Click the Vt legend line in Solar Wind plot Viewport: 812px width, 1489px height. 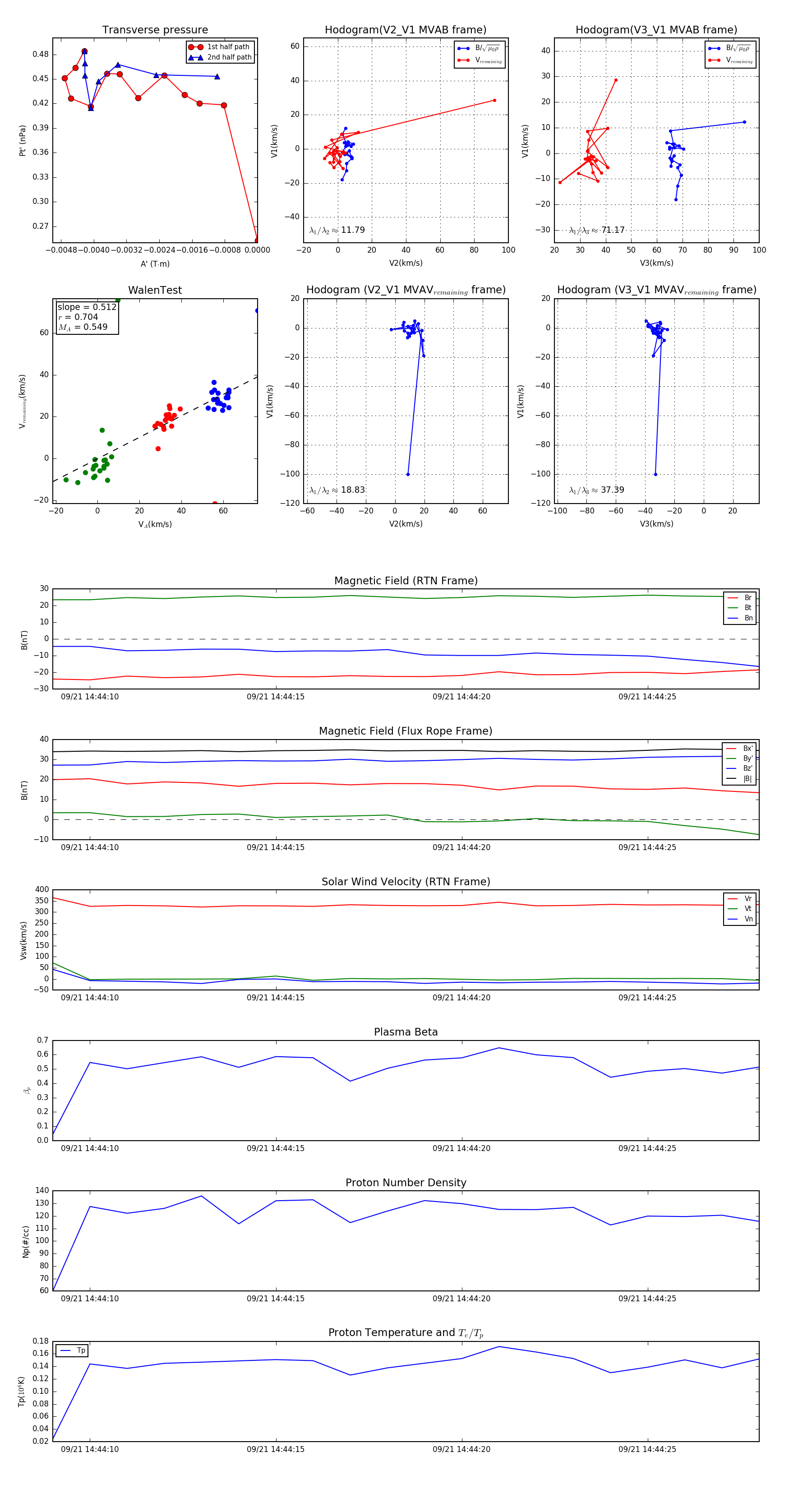pyautogui.click(x=733, y=909)
